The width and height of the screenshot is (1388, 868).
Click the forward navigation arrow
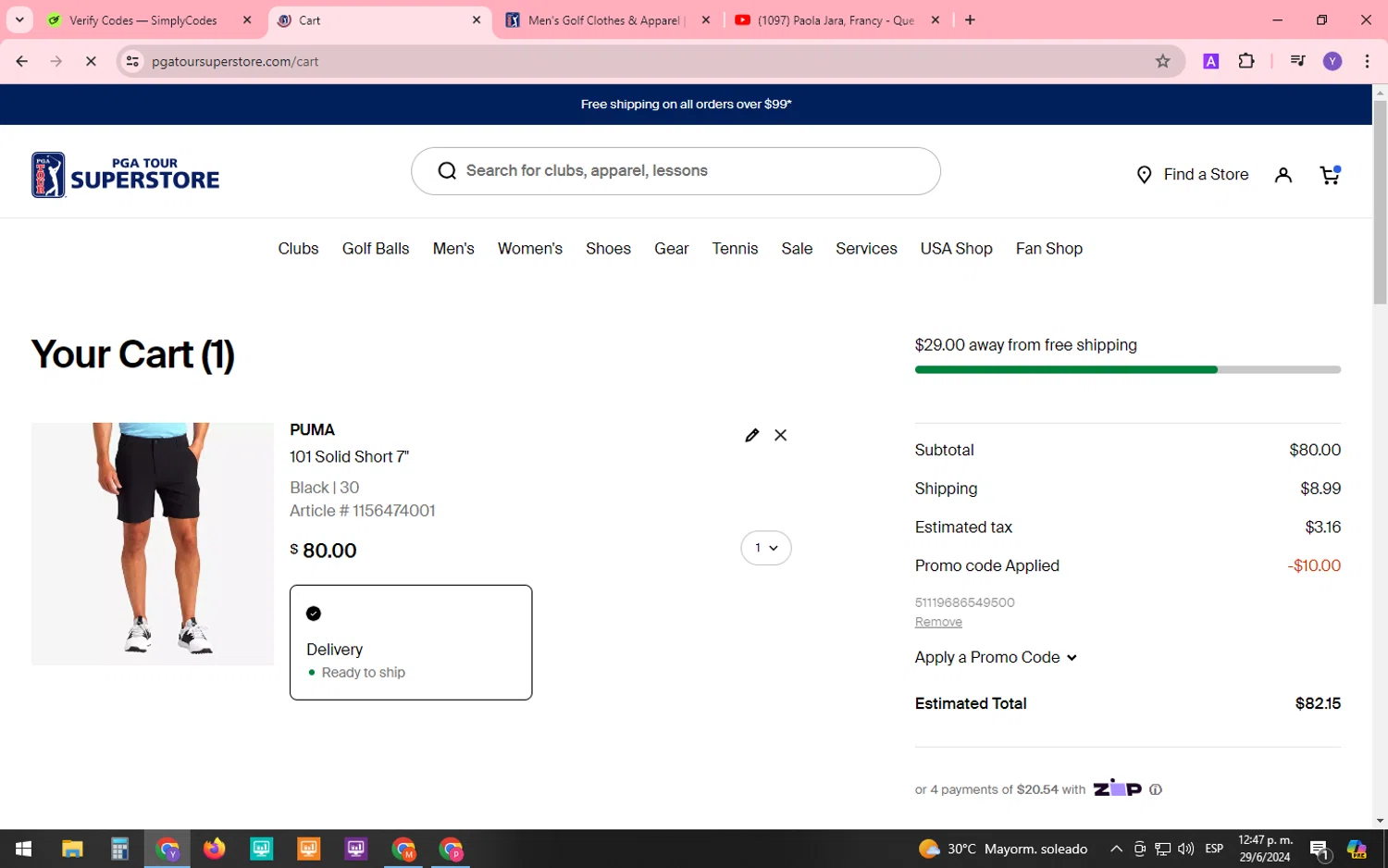coord(56,61)
